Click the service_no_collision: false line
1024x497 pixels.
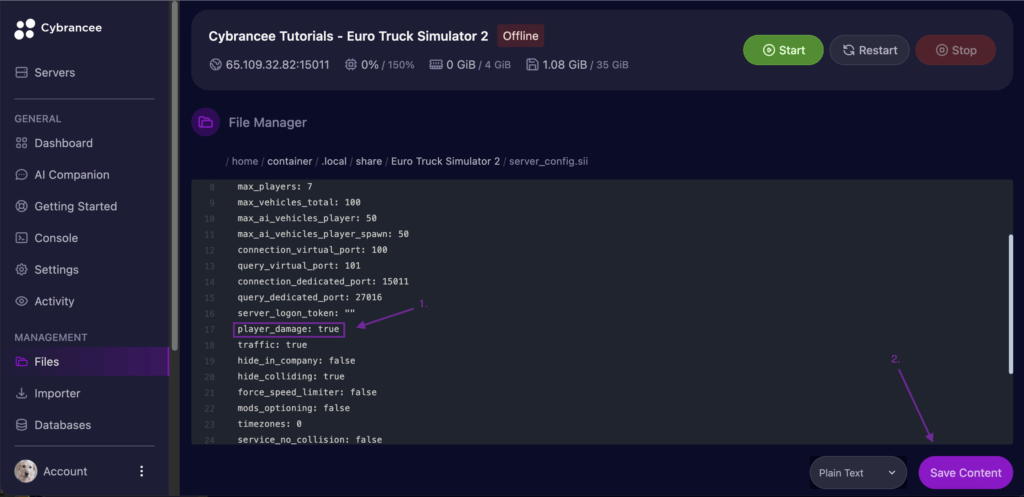coord(310,440)
